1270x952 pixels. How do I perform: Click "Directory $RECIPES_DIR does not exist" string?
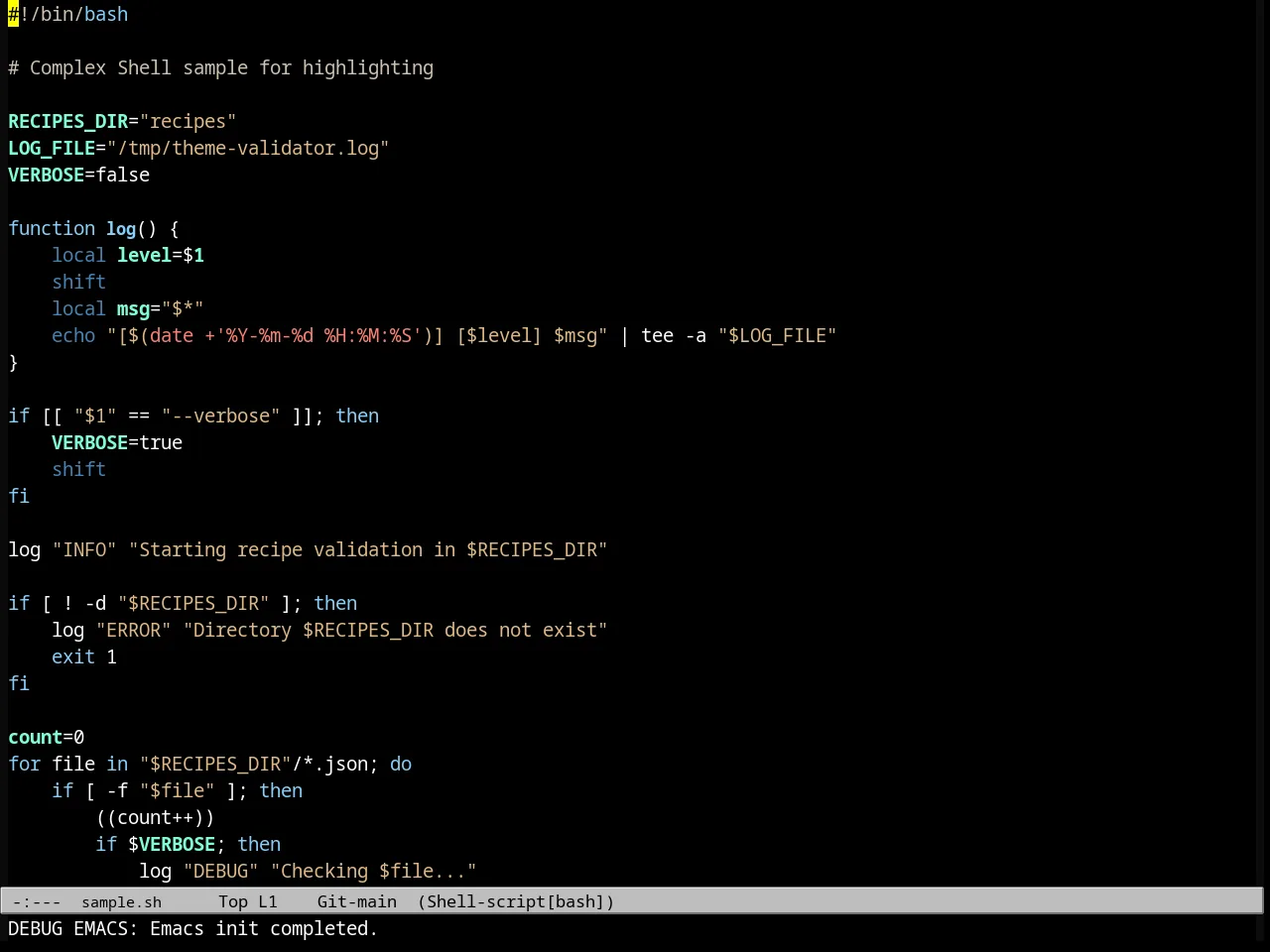[396, 630]
